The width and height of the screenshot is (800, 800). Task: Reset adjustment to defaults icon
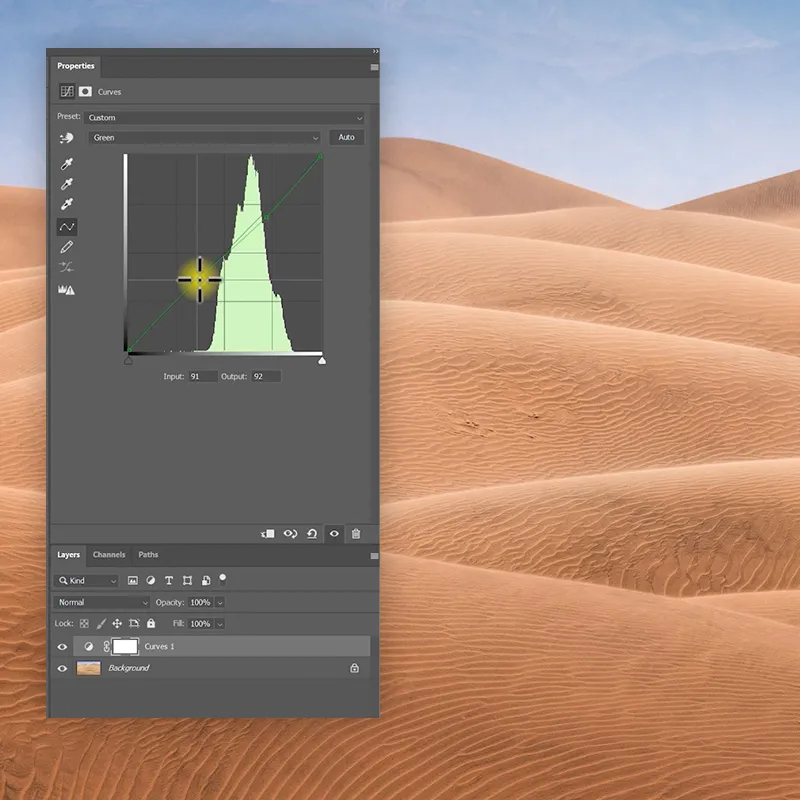312,534
